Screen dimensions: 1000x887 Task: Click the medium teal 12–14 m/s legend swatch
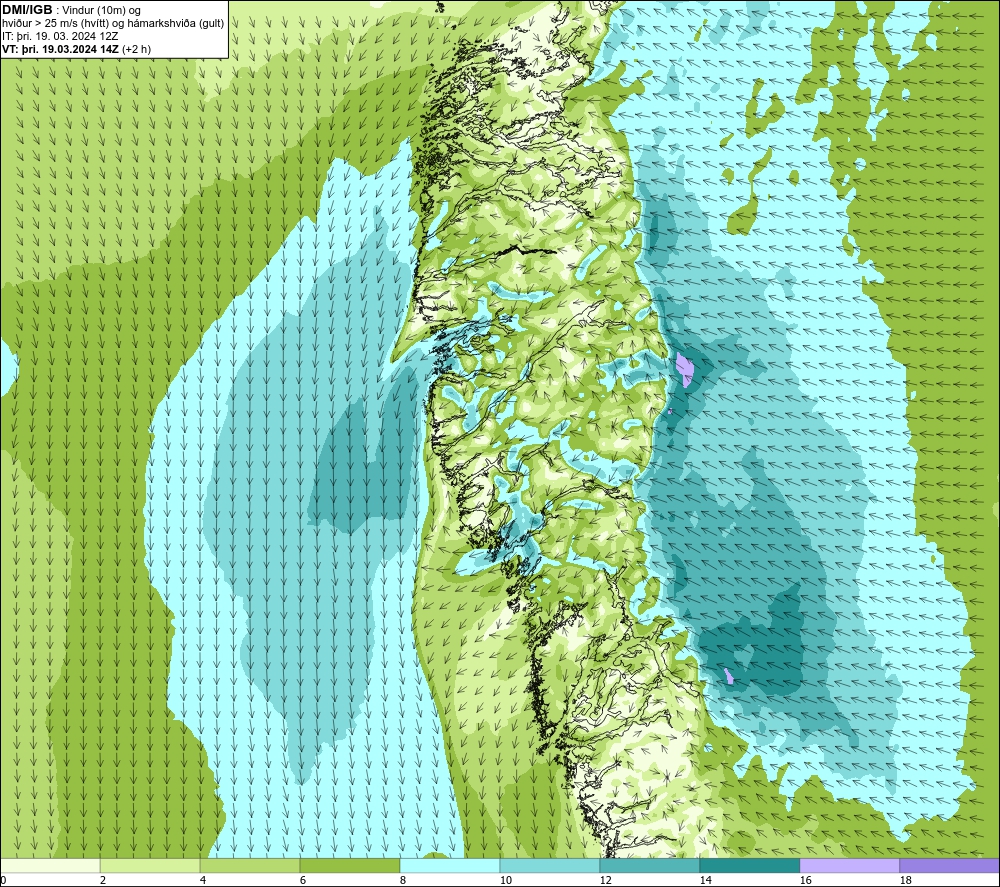[x=649, y=865]
